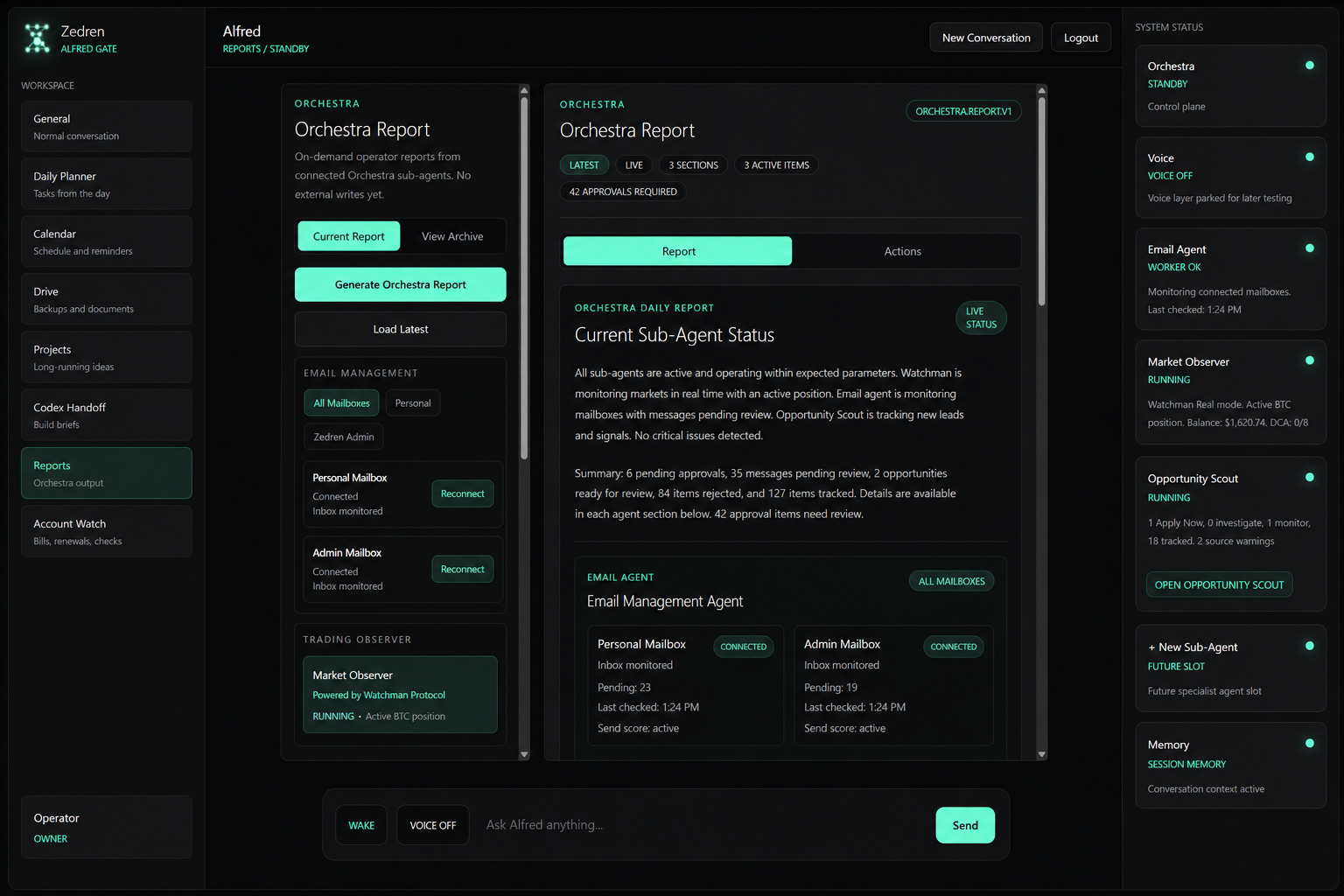Click the Load Latest button
This screenshot has height=896, width=1344.
point(401,329)
